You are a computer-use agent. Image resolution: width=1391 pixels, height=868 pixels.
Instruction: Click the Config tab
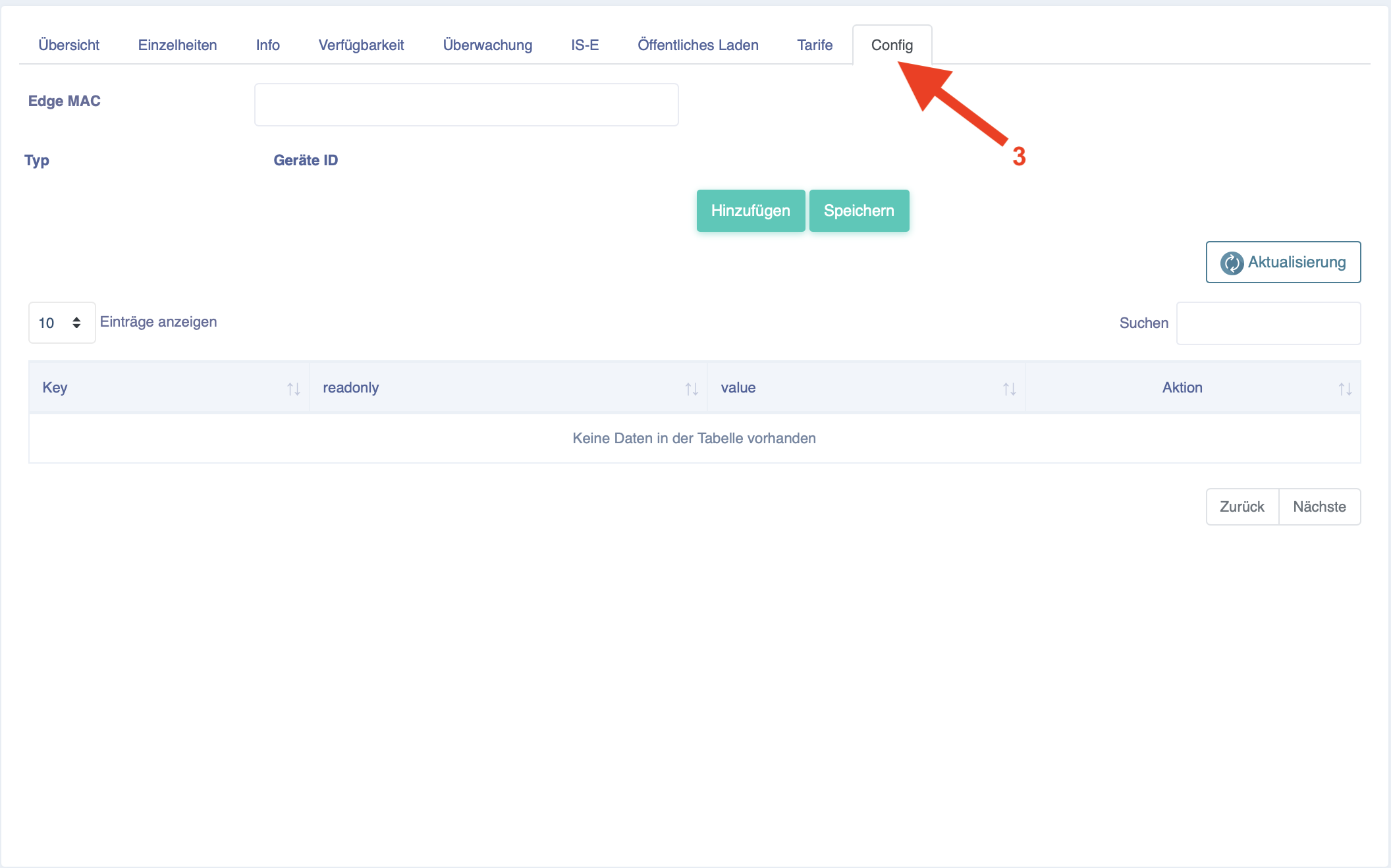(x=892, y=45)
